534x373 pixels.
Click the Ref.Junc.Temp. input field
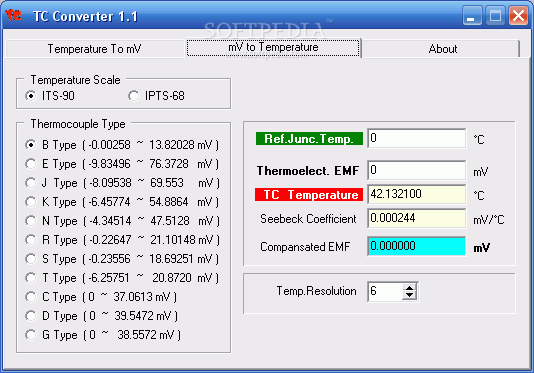pos(417,138)
